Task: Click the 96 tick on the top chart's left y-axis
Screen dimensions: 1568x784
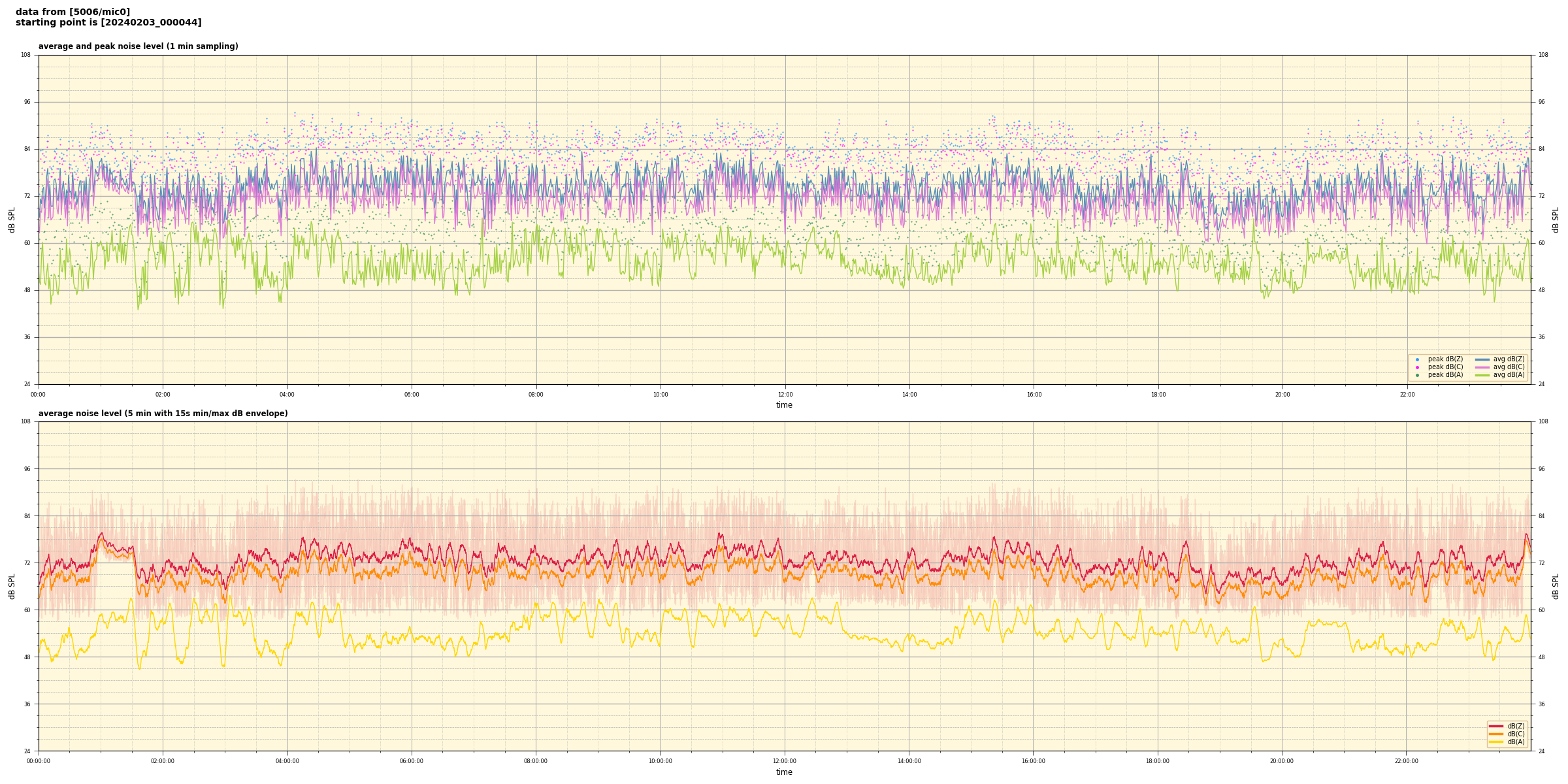Action: click(x=26, y=102)
